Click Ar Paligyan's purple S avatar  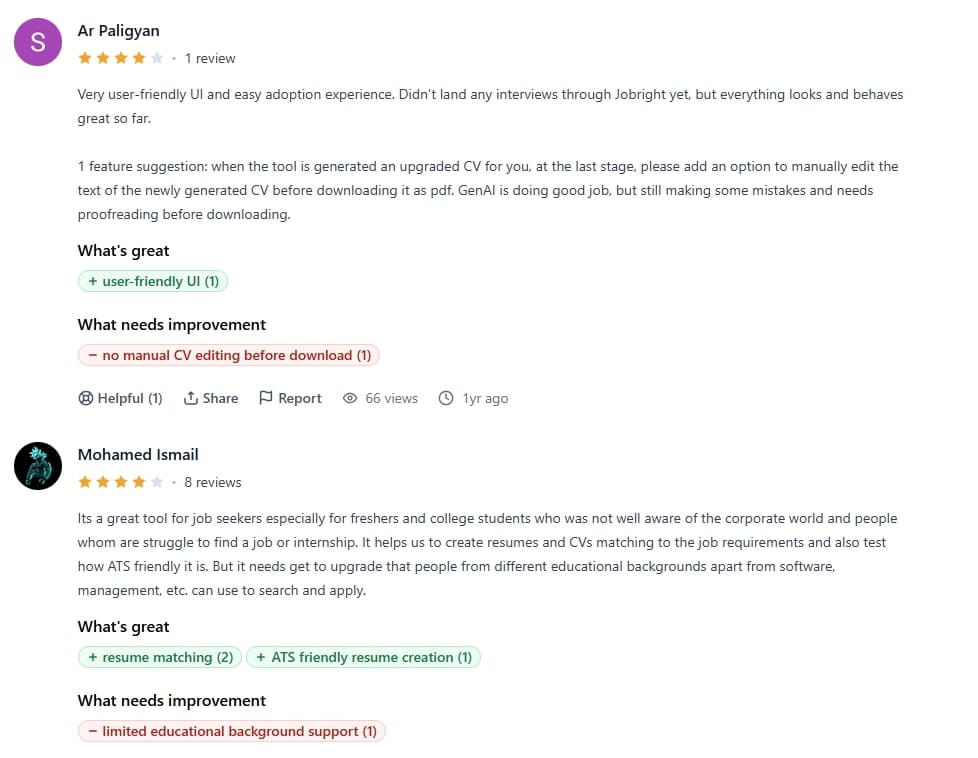coord(38,42)
